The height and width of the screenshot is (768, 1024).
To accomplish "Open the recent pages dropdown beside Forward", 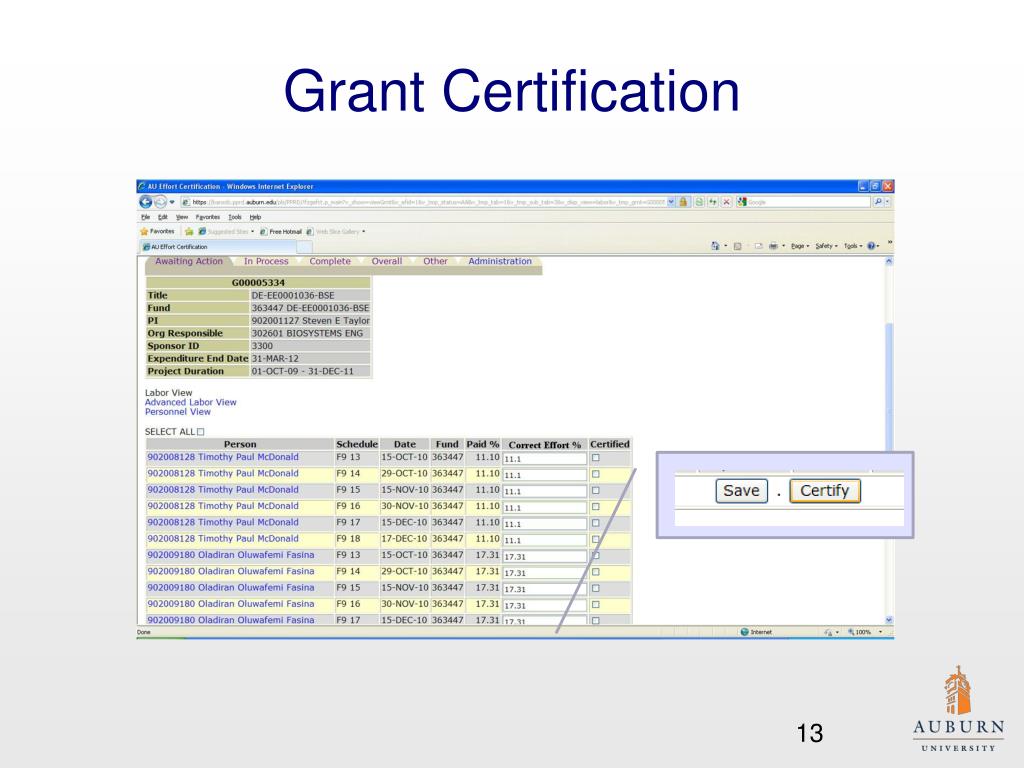I will [x=172, y=202].
